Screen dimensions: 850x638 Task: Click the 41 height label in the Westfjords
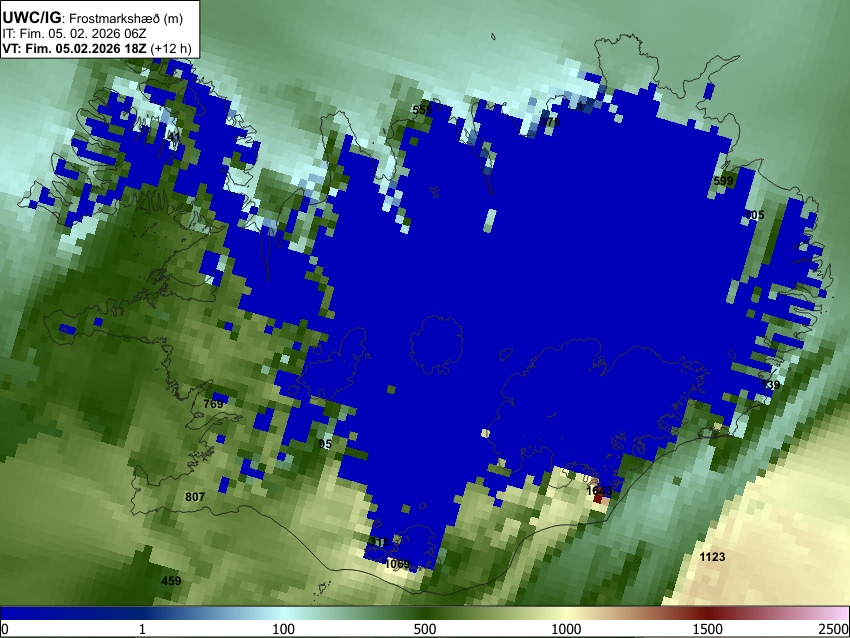173,137
